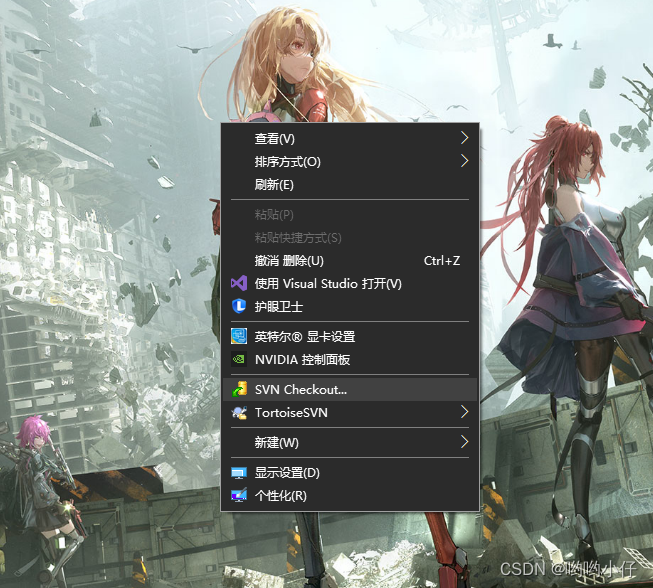Click the monitor icon beside 显示设置(D)
The image size is (653, 588).
click(239, 473)
